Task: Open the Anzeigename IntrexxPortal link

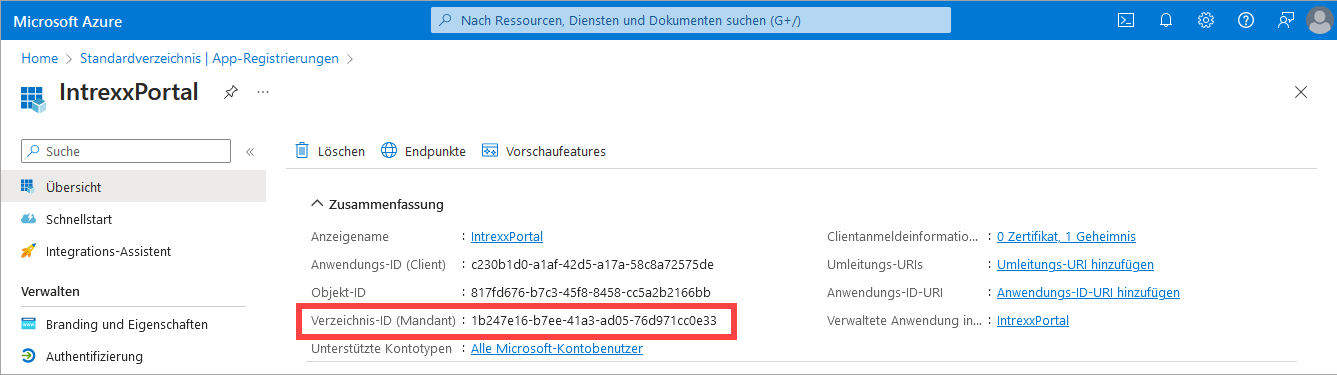Action: point(507,237)
